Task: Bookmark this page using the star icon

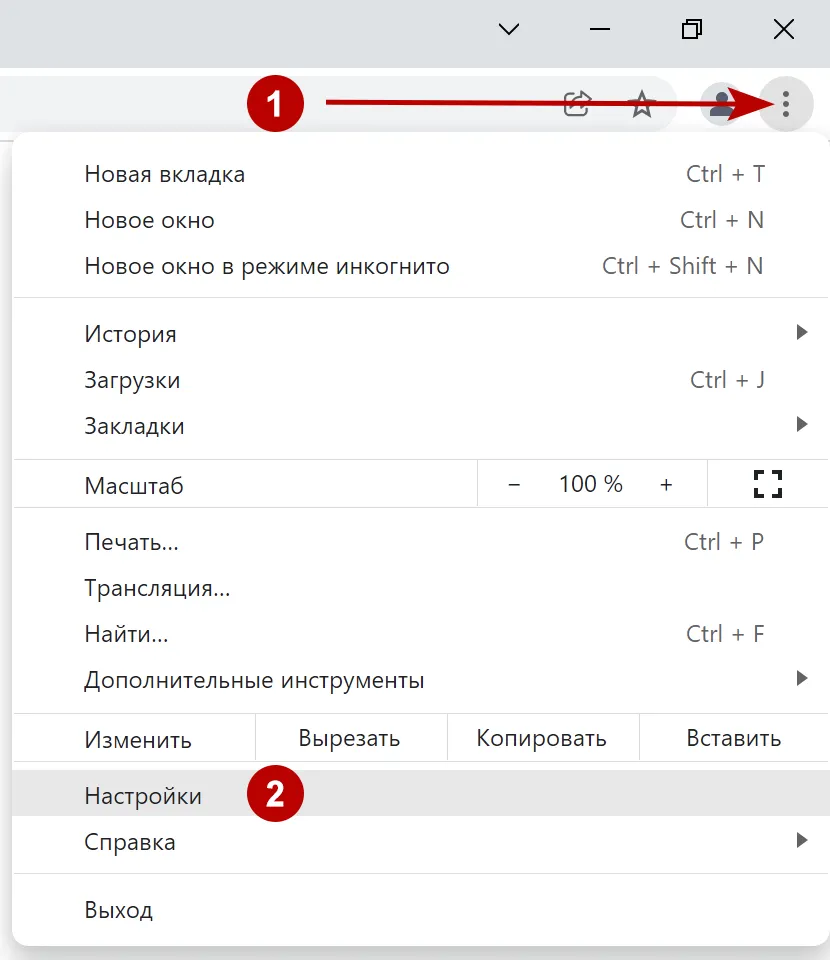Action: [641, 103]
